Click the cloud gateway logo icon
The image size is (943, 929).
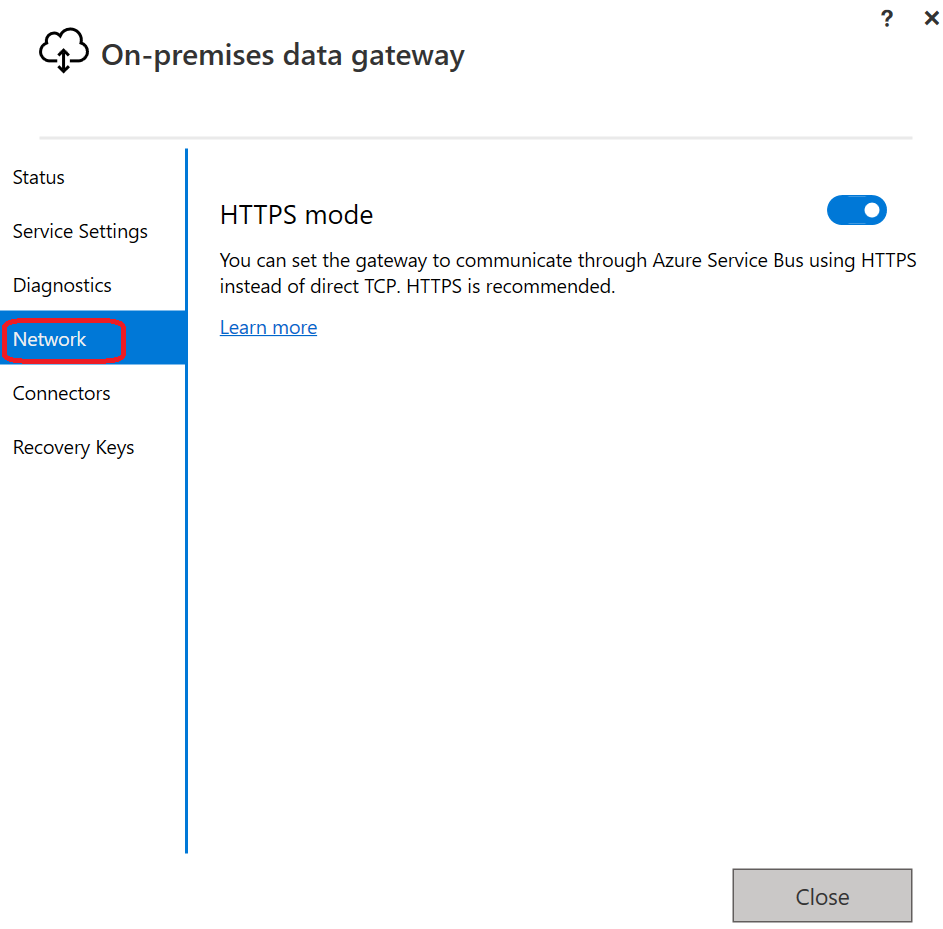[64, 51]
